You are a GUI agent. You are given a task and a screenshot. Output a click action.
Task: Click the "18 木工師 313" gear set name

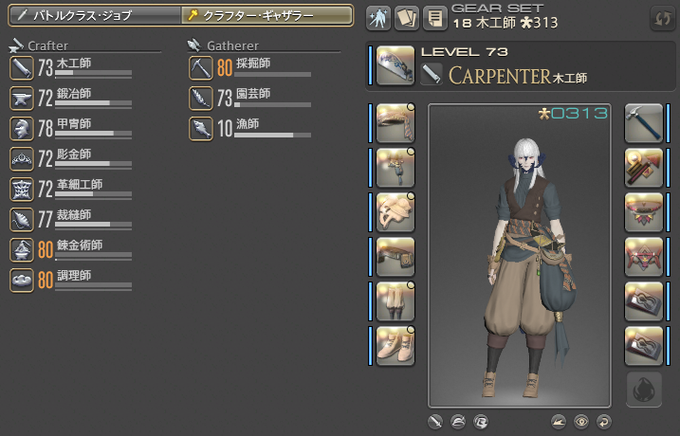click(x=505, y=23)
